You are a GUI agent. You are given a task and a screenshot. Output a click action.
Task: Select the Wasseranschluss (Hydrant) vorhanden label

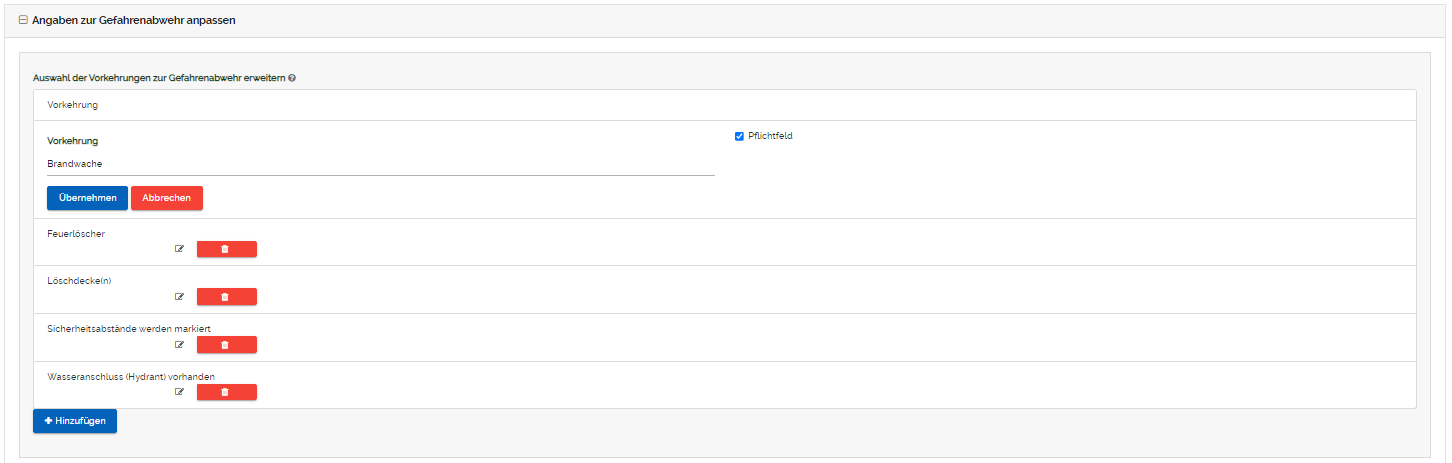131,376
